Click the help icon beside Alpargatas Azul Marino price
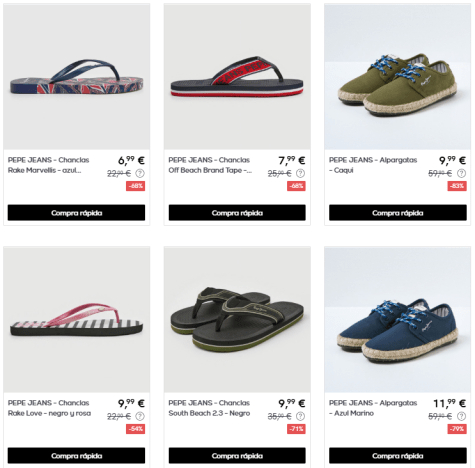The height and width of the screenshot is (468, 475). 461,416
